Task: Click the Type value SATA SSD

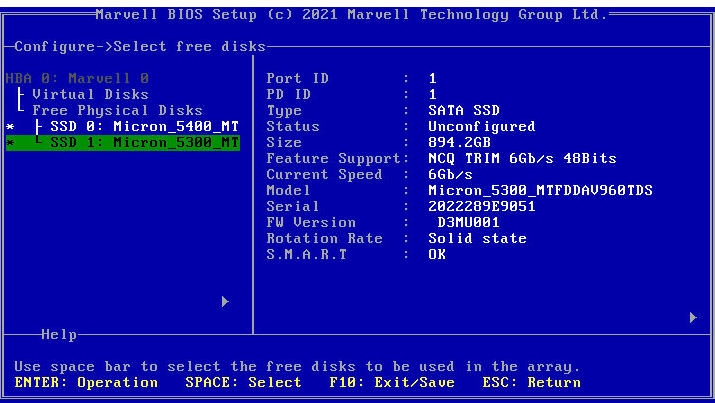Action: pyautogui.click(x=464, y=110)
